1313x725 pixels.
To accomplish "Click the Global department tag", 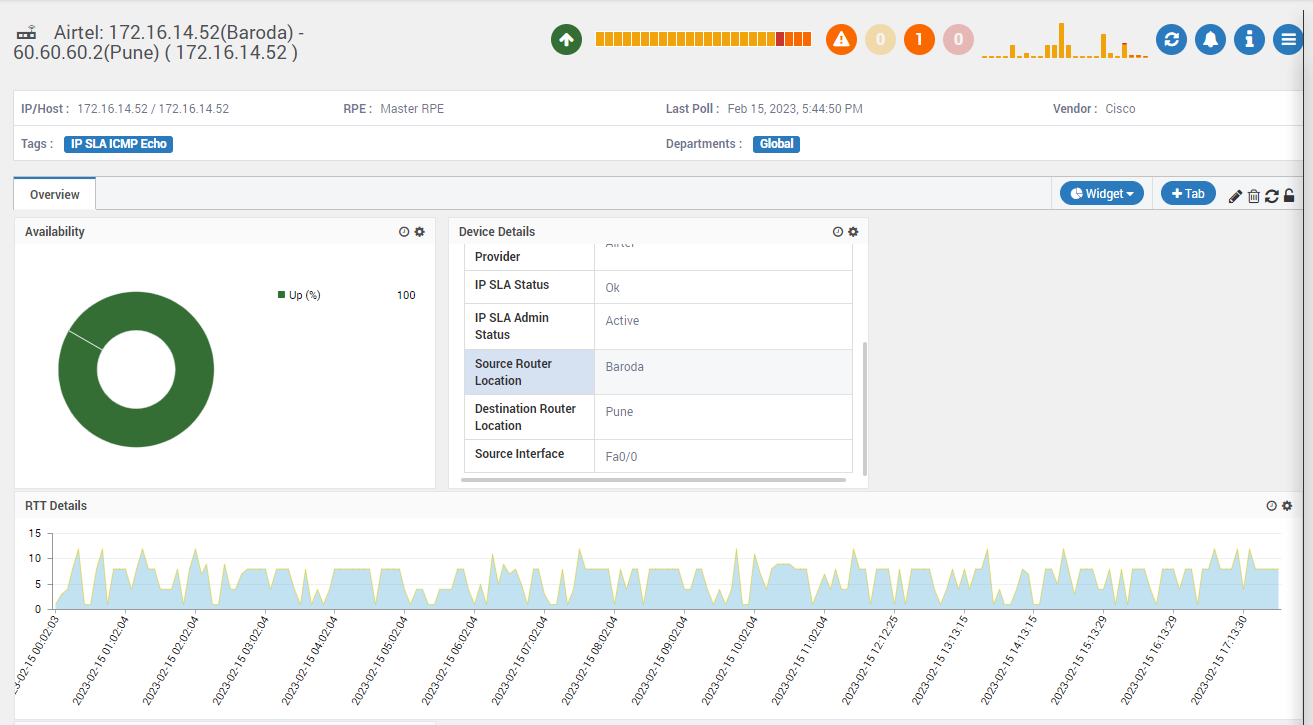I will [777, 144].
